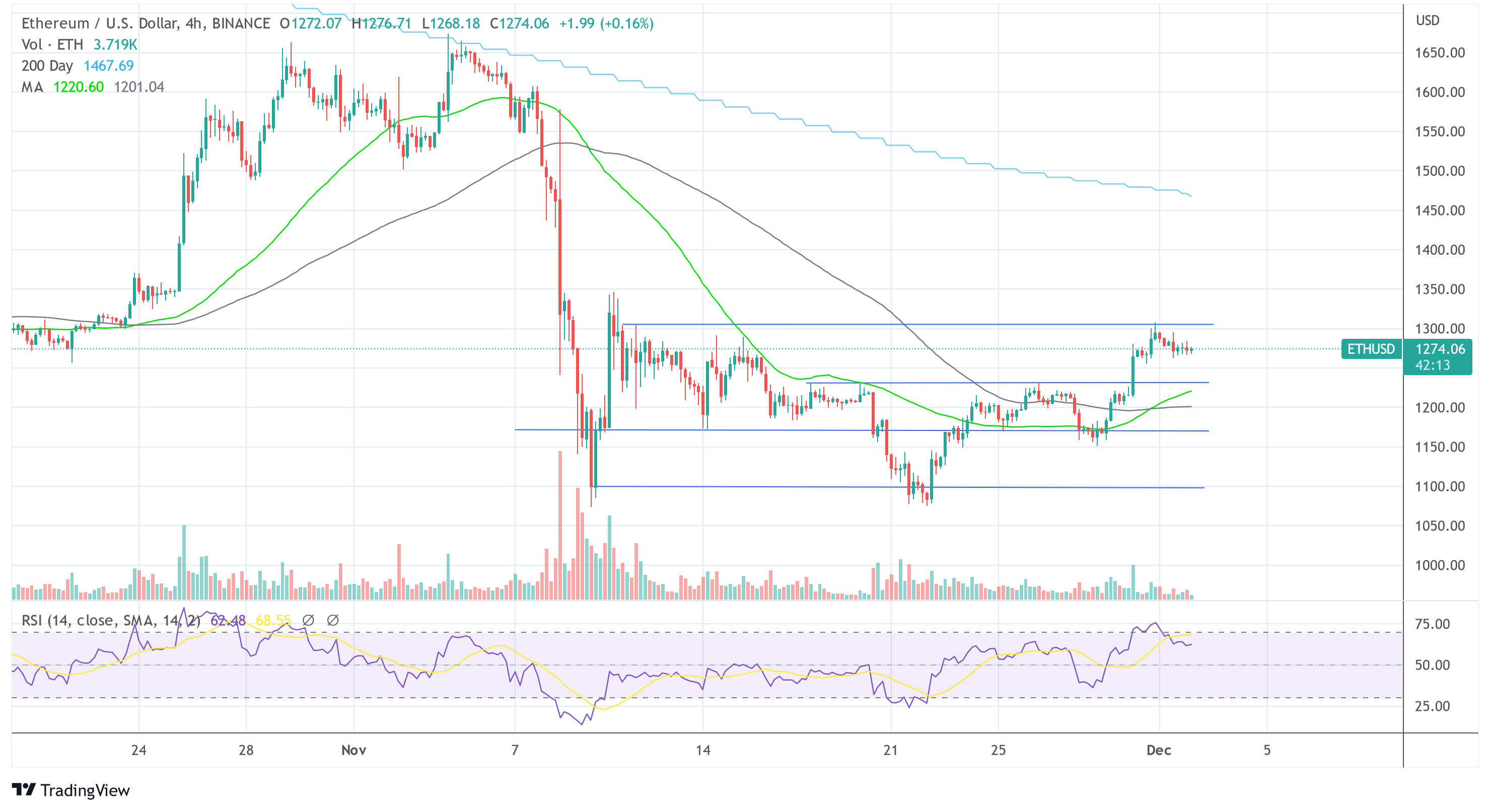This screenshot has width=1491, height=812.
Task: Select the Vol · ETH indicator legend
Action: [52, 45]
